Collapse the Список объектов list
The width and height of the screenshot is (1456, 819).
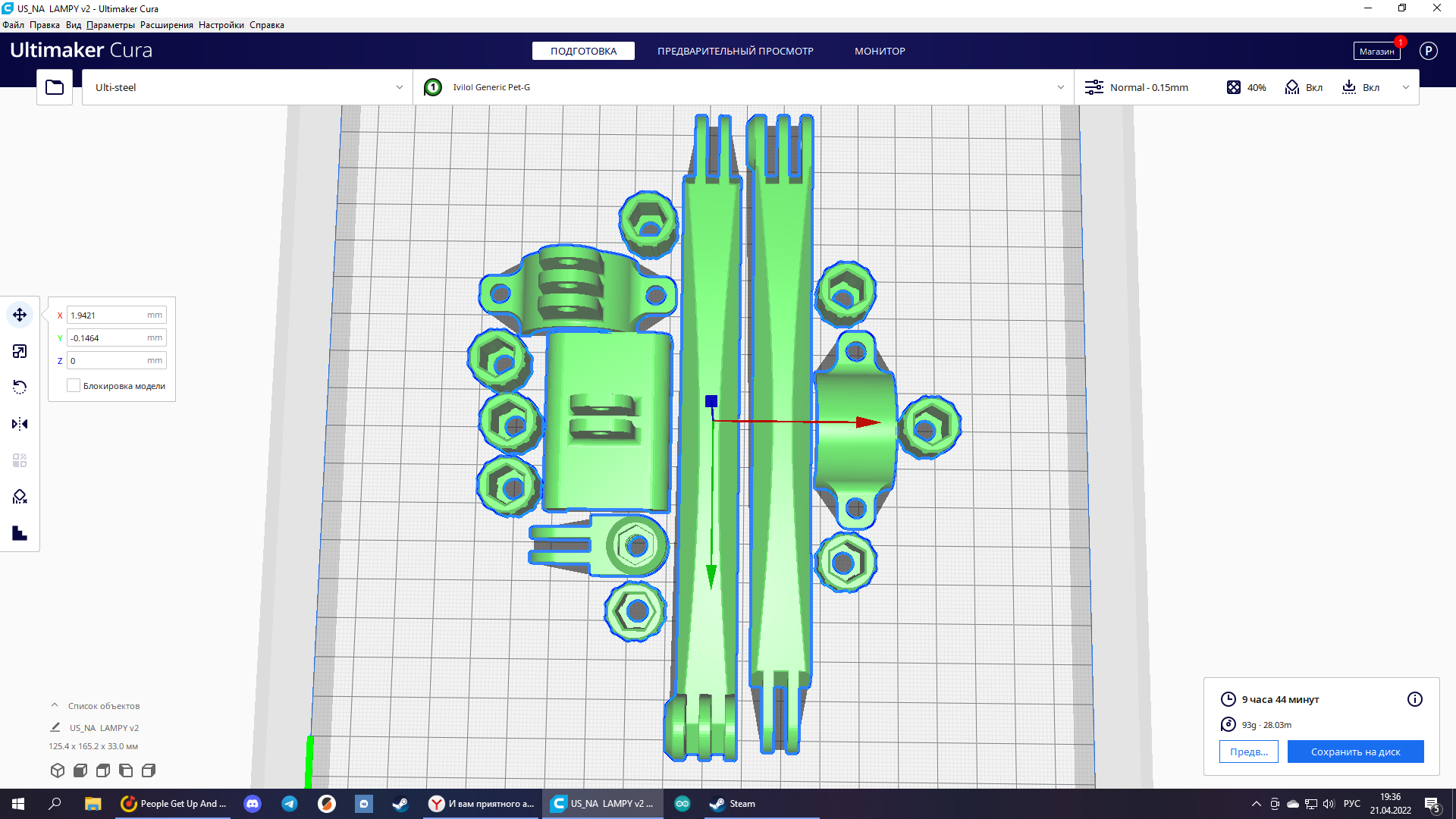pyautogui.click(x=55, y=705)
